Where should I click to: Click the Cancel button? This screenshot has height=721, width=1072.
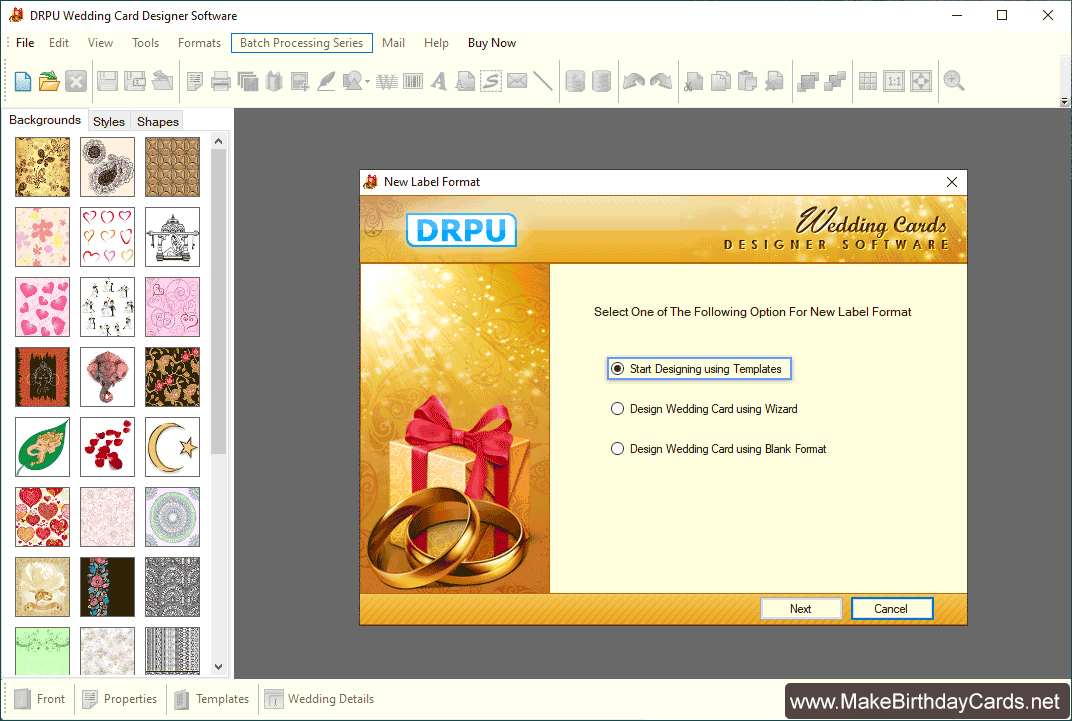tap(892, 608)
